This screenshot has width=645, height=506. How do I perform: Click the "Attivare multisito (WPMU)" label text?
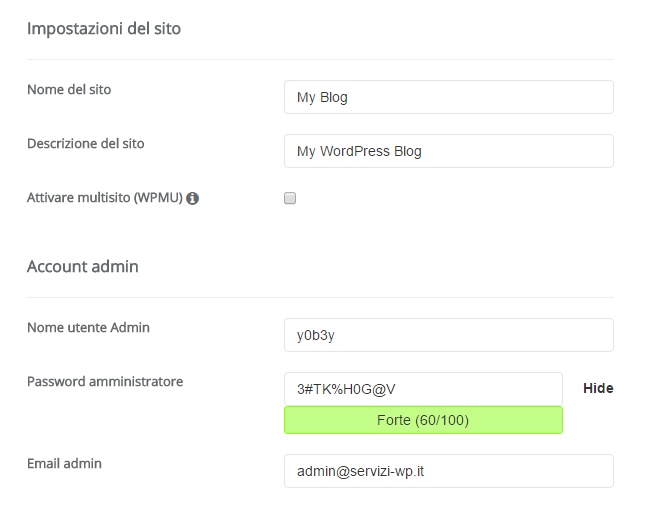click(104, 198)
